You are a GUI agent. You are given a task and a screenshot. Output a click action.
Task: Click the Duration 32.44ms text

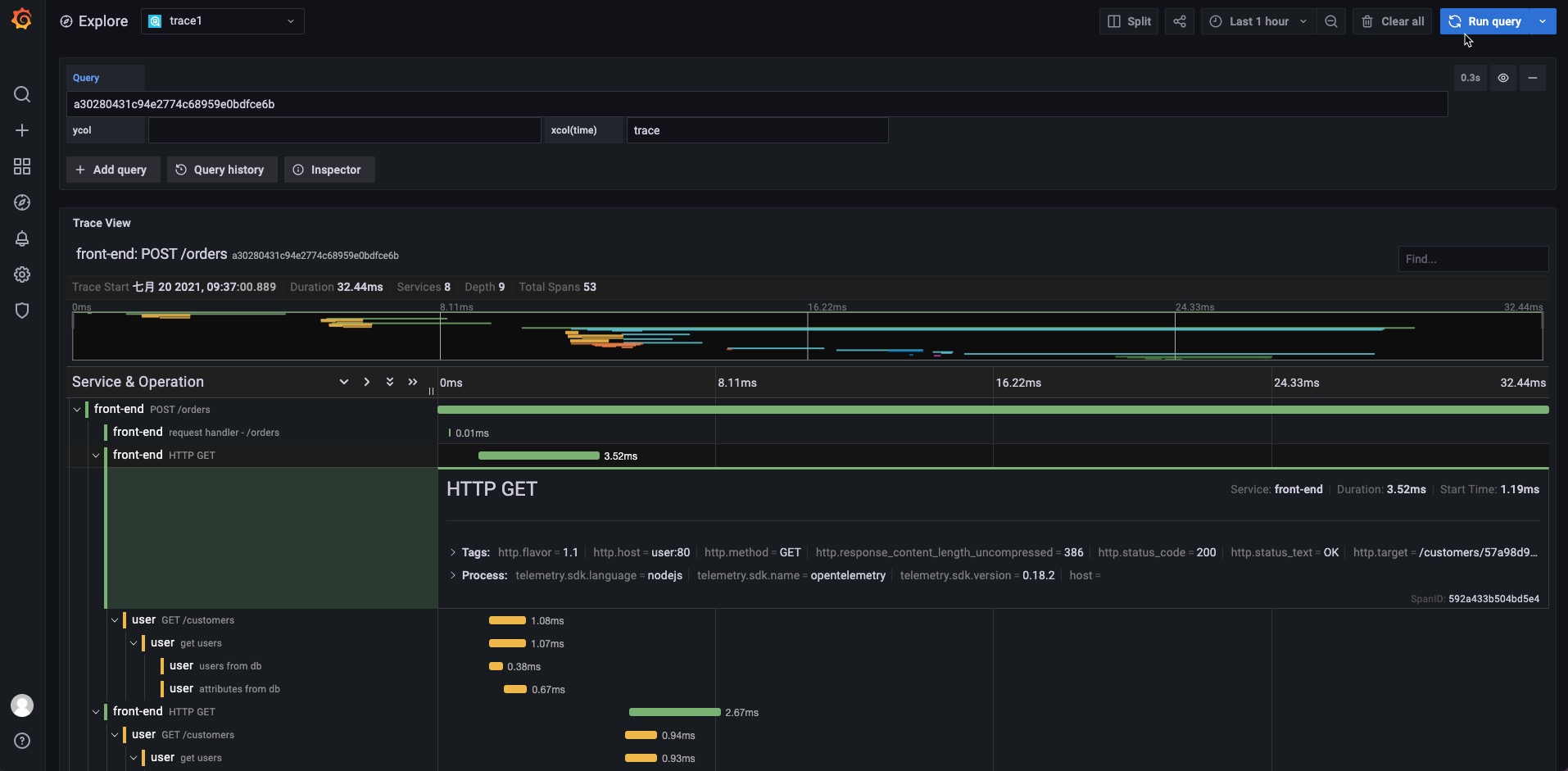click(337, 287)
